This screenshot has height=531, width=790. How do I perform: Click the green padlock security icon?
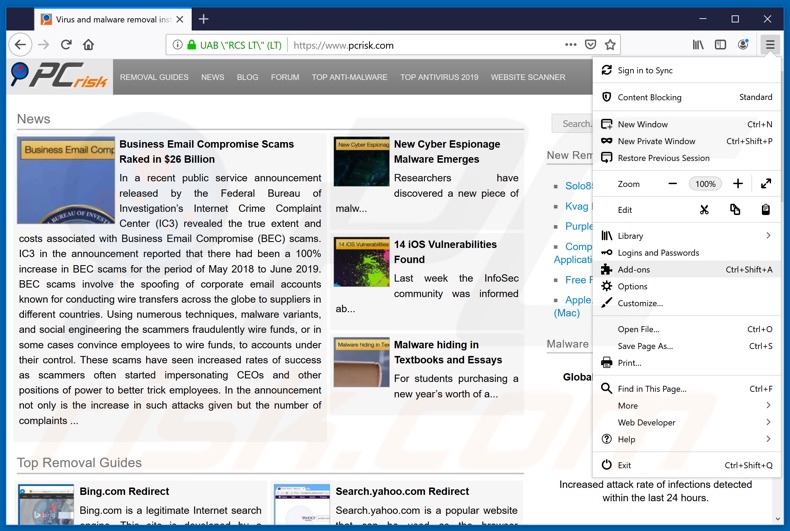coord(191,45)
